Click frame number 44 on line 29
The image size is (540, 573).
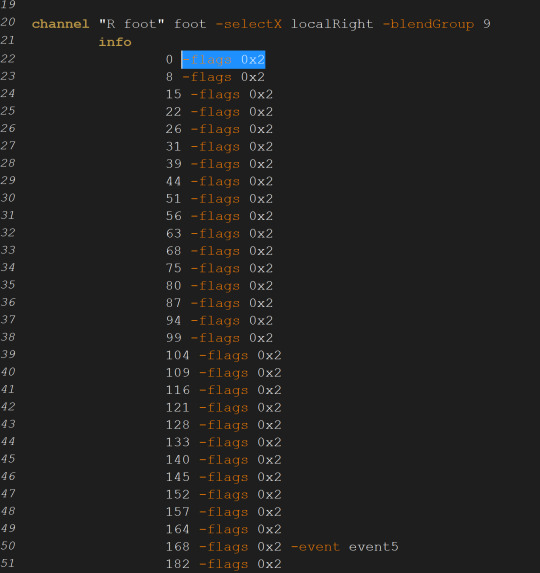pos(174,181)
